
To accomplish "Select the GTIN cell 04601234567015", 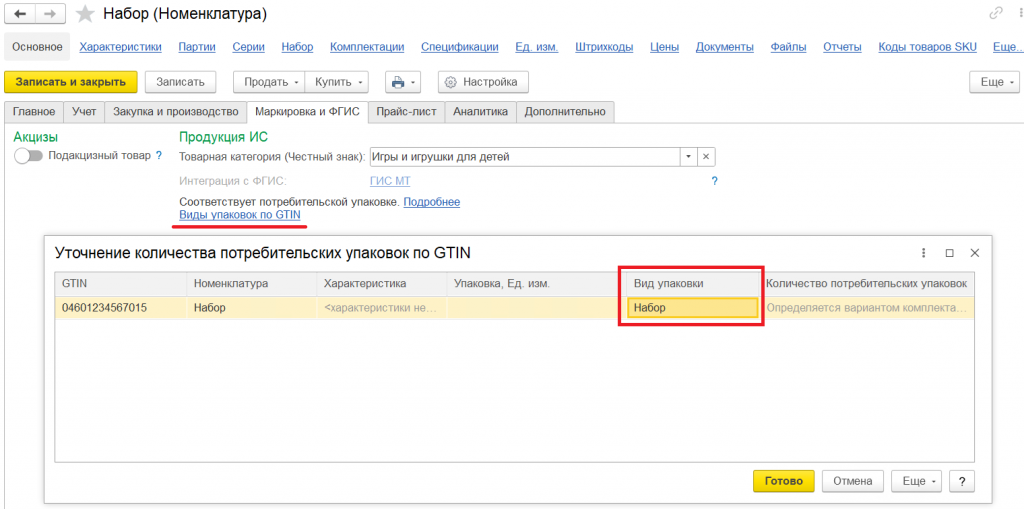I will (121, 308).
